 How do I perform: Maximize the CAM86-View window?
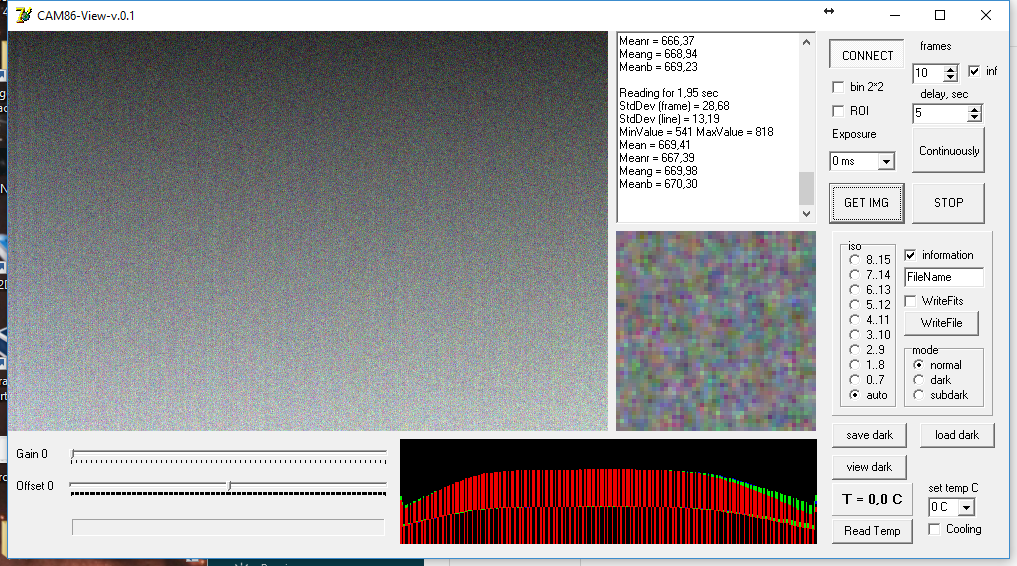coord(940,15)
